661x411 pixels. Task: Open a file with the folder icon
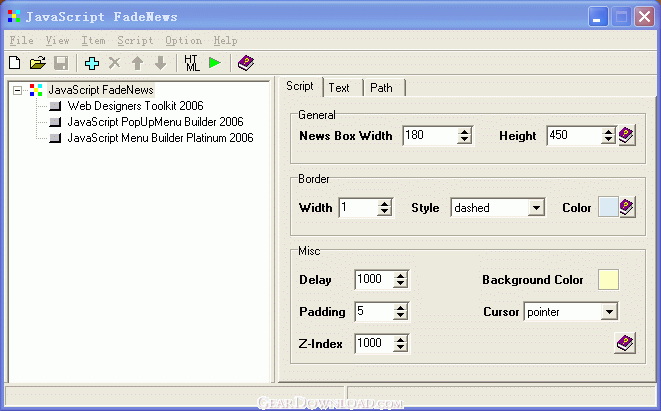pos(38,63)
